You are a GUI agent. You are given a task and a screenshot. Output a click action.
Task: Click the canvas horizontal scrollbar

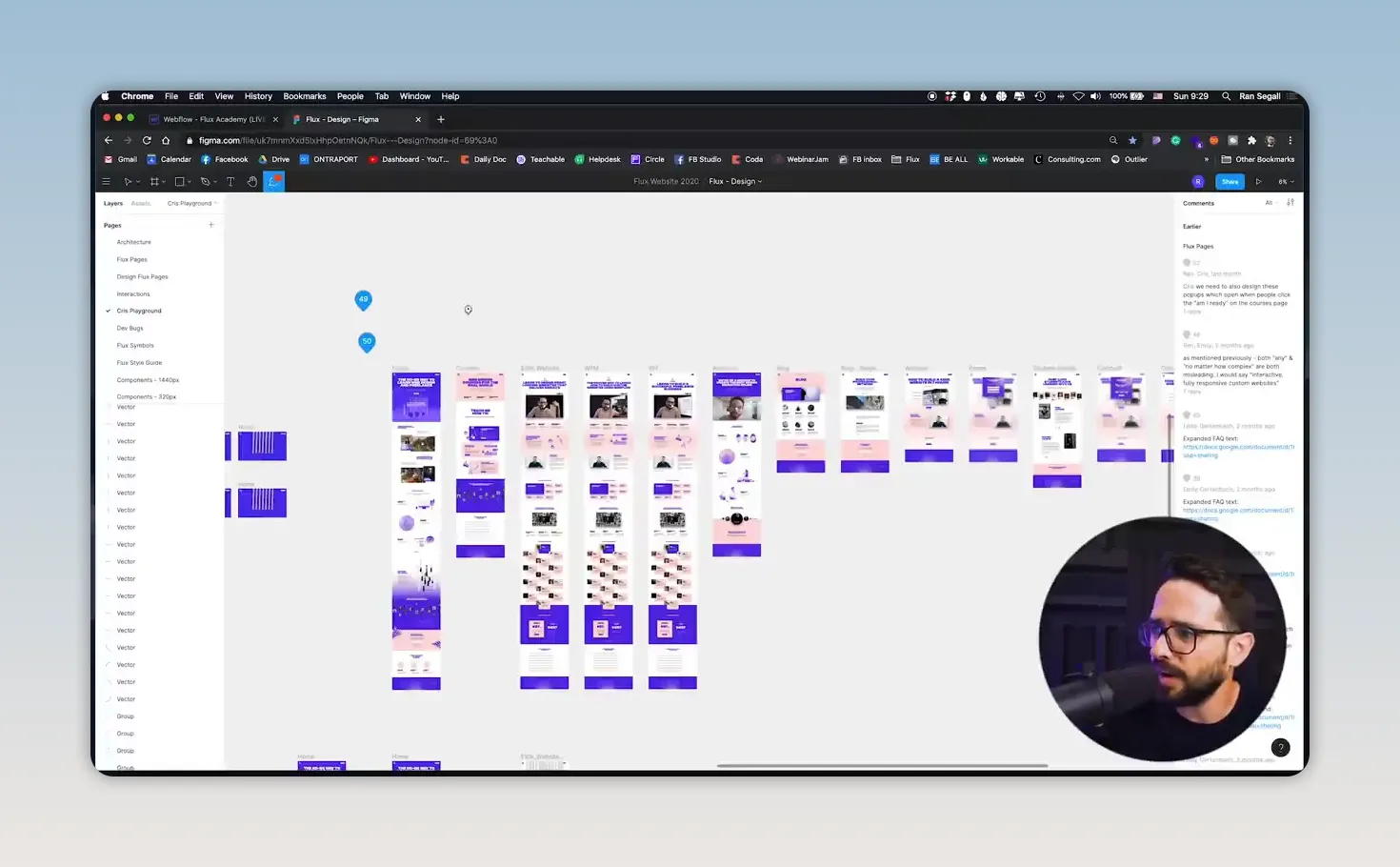(x=882, y=765)
